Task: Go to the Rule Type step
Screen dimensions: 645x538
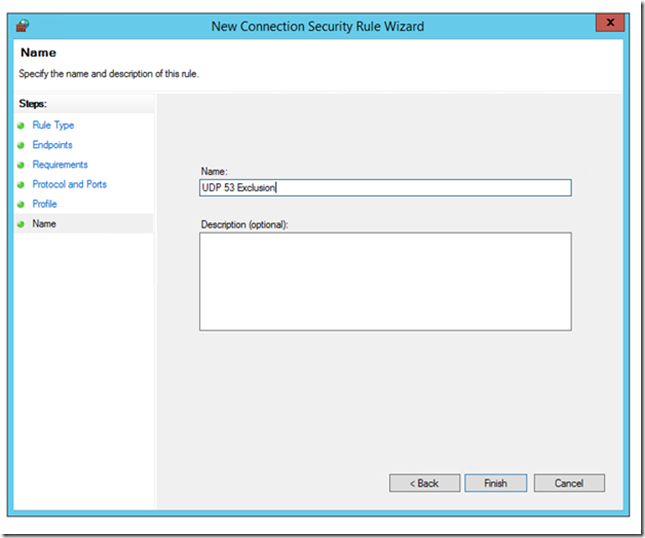Action: pos(53,125)
